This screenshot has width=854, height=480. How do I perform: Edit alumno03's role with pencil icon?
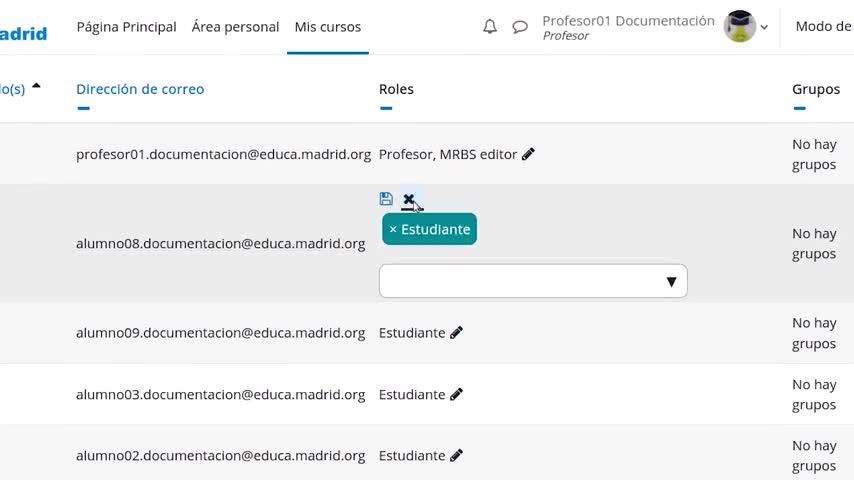pyautogui.click(x=456, y=394)
